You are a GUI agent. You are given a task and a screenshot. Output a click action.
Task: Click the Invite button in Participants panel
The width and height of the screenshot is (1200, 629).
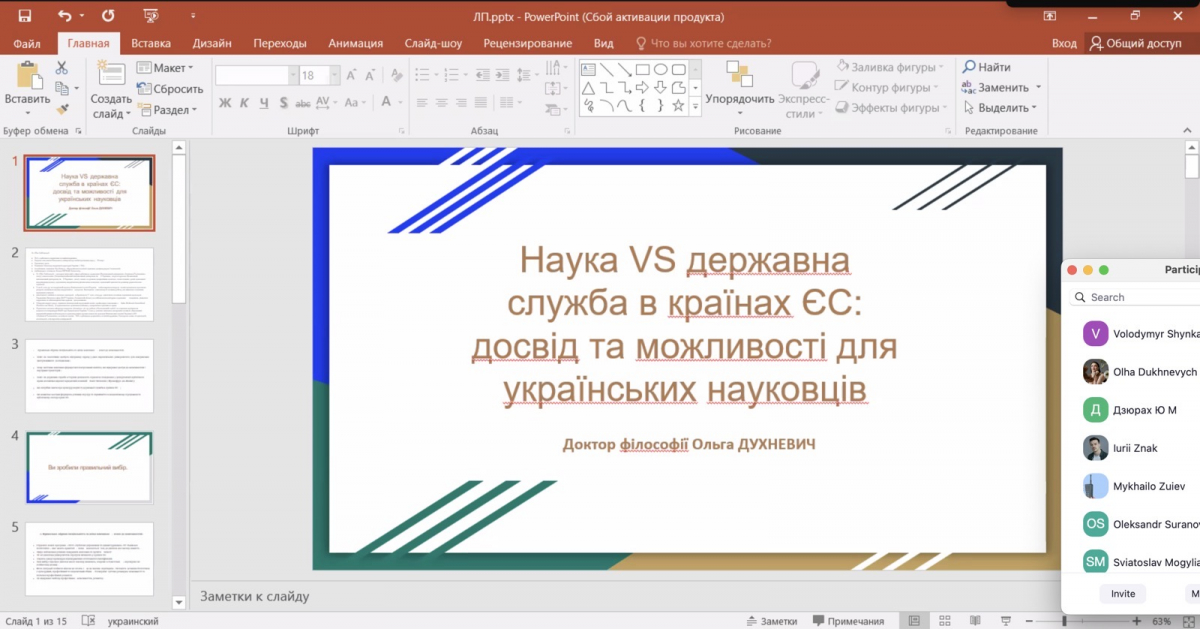tap(1122, 593)
